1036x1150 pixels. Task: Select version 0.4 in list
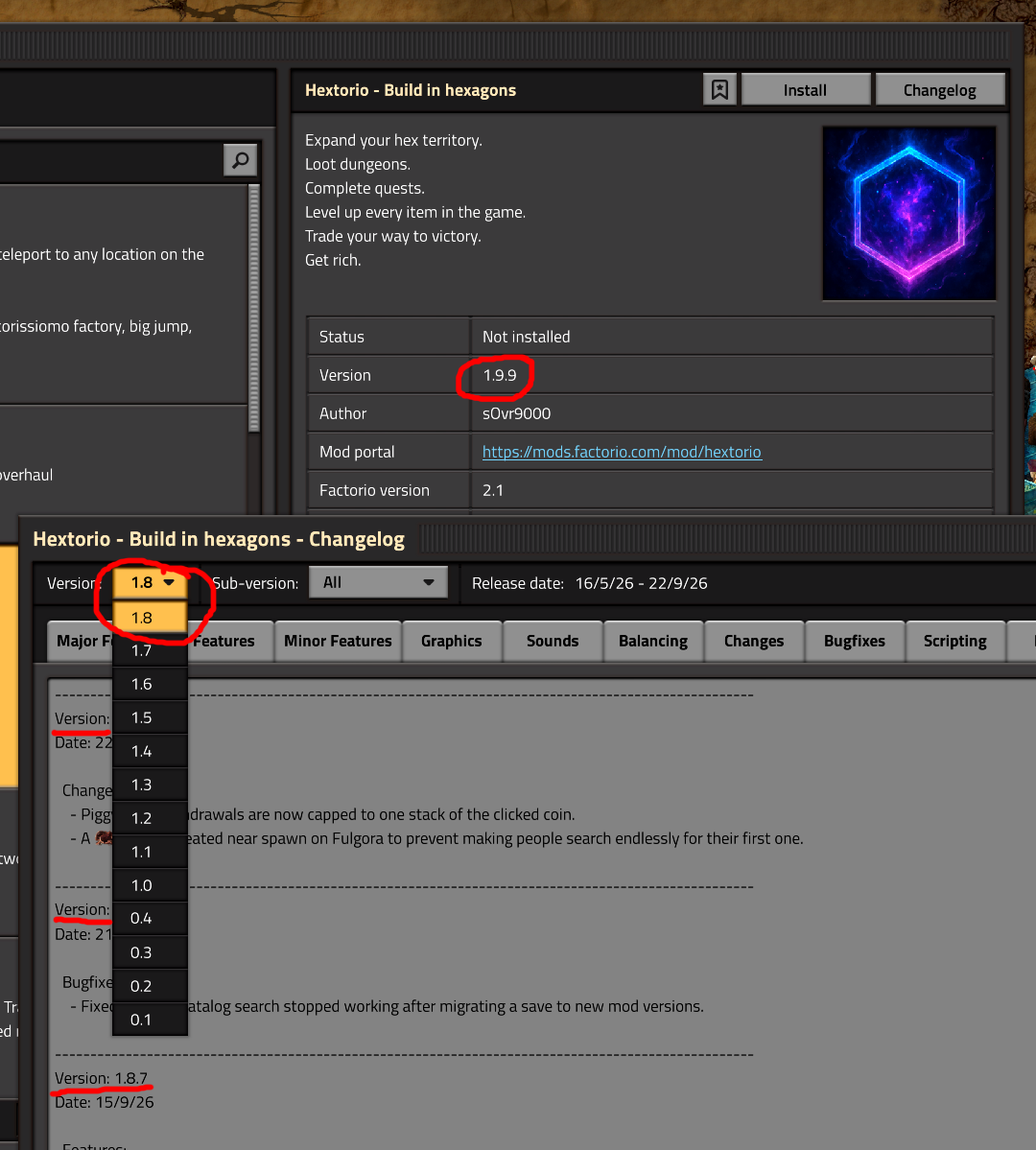coord(151,918)
